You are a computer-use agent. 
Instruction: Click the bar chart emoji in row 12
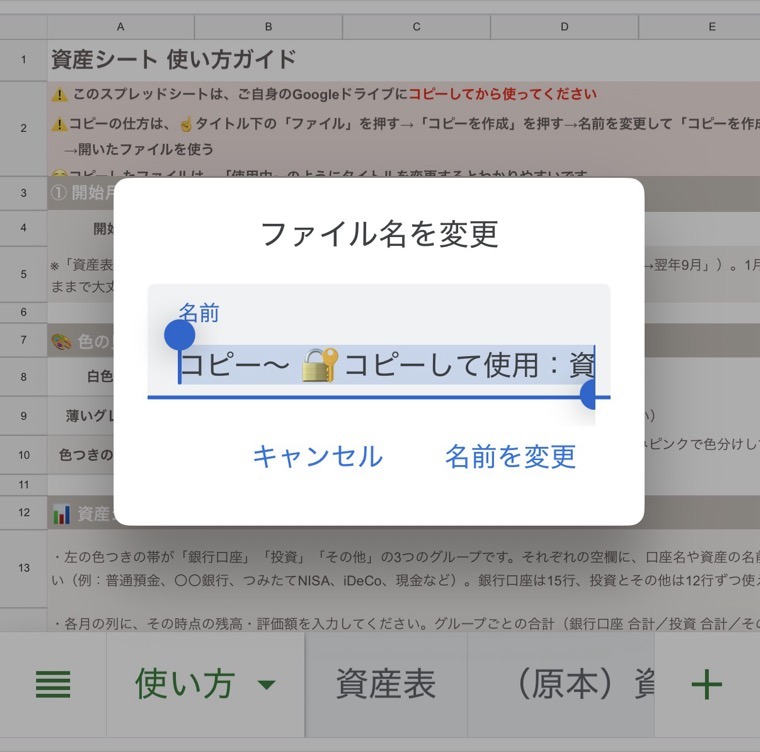61,514
